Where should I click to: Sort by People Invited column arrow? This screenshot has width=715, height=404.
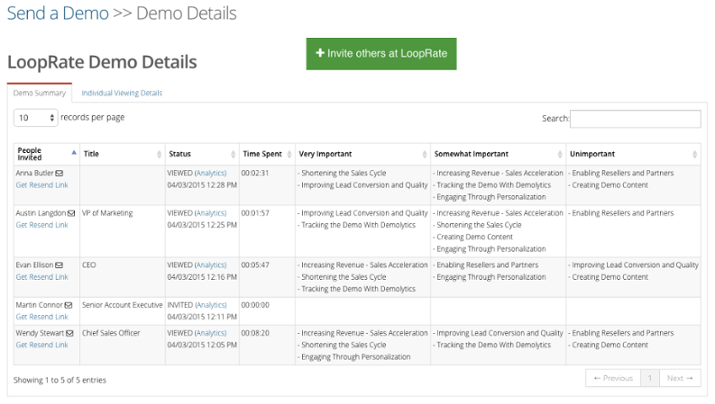tap(74, 153)
